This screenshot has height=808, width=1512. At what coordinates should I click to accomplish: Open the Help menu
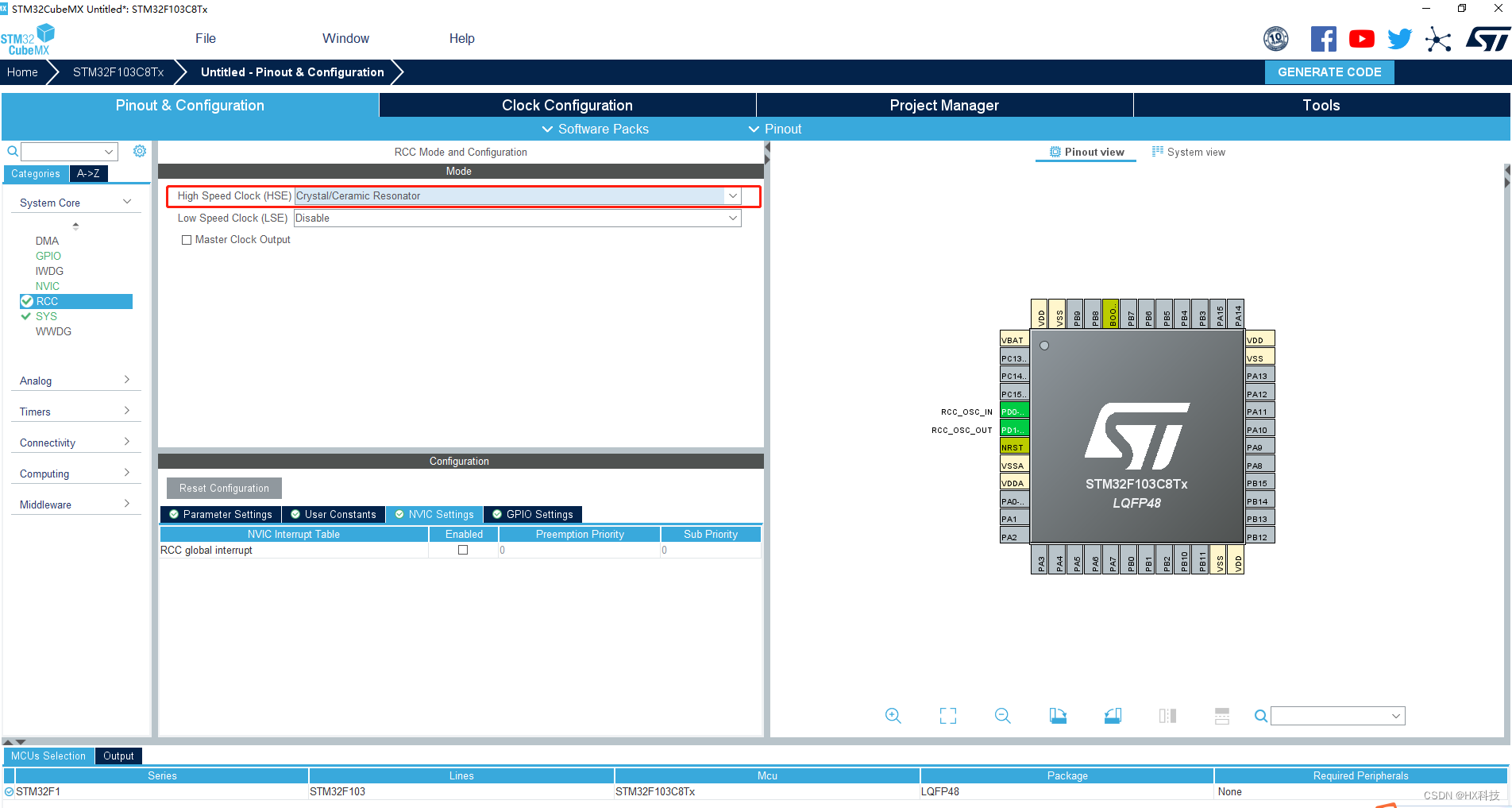pyautogui.click(x=461, y=38)
